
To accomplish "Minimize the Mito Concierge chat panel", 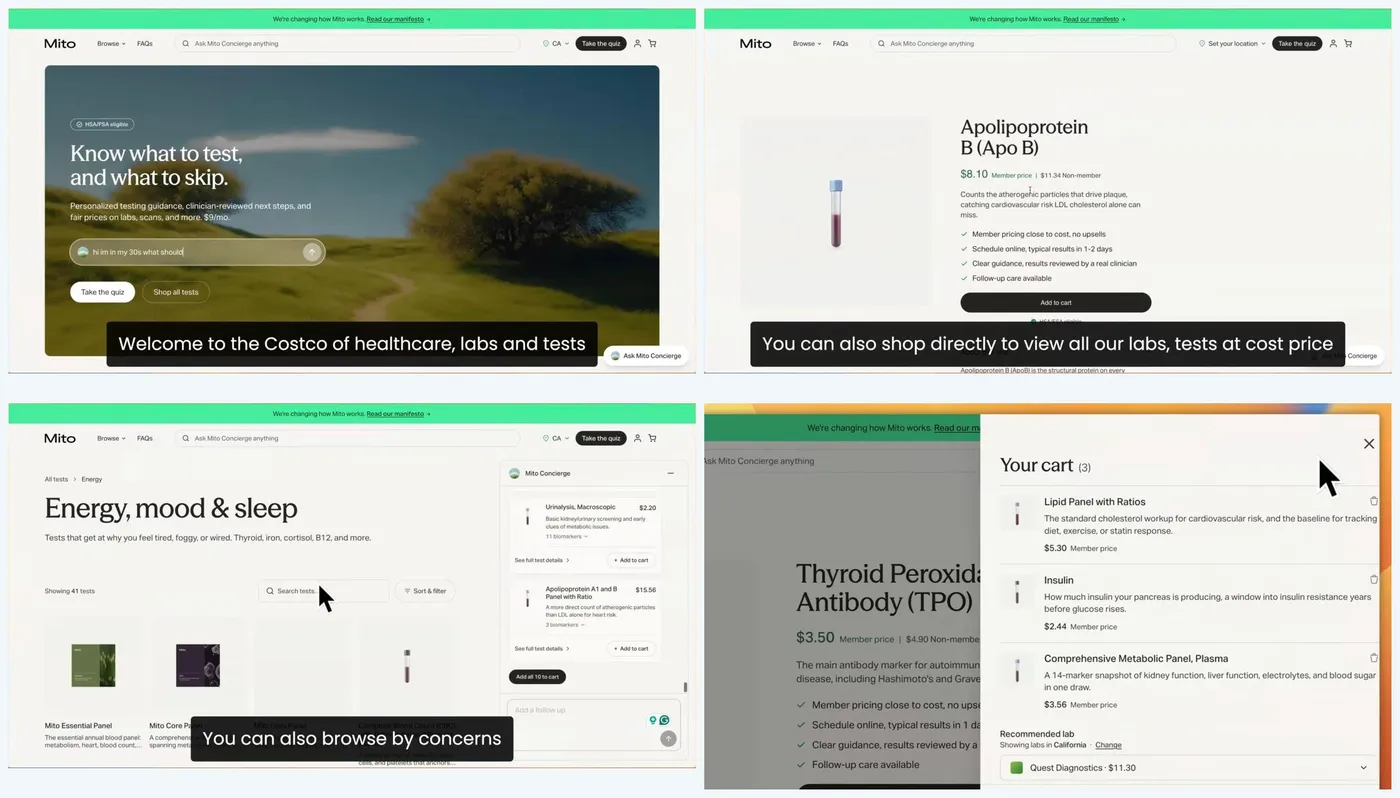I will coord(670,473).
